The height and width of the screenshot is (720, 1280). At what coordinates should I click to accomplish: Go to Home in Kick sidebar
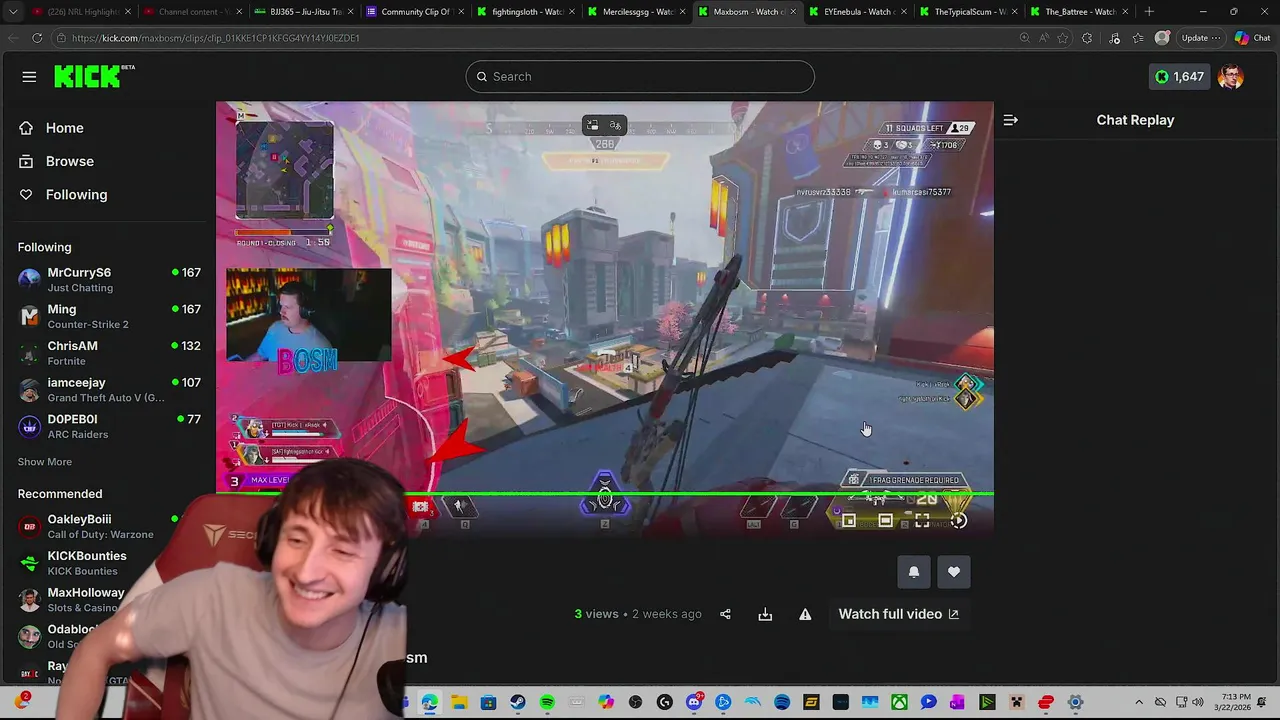pos(64,128)
